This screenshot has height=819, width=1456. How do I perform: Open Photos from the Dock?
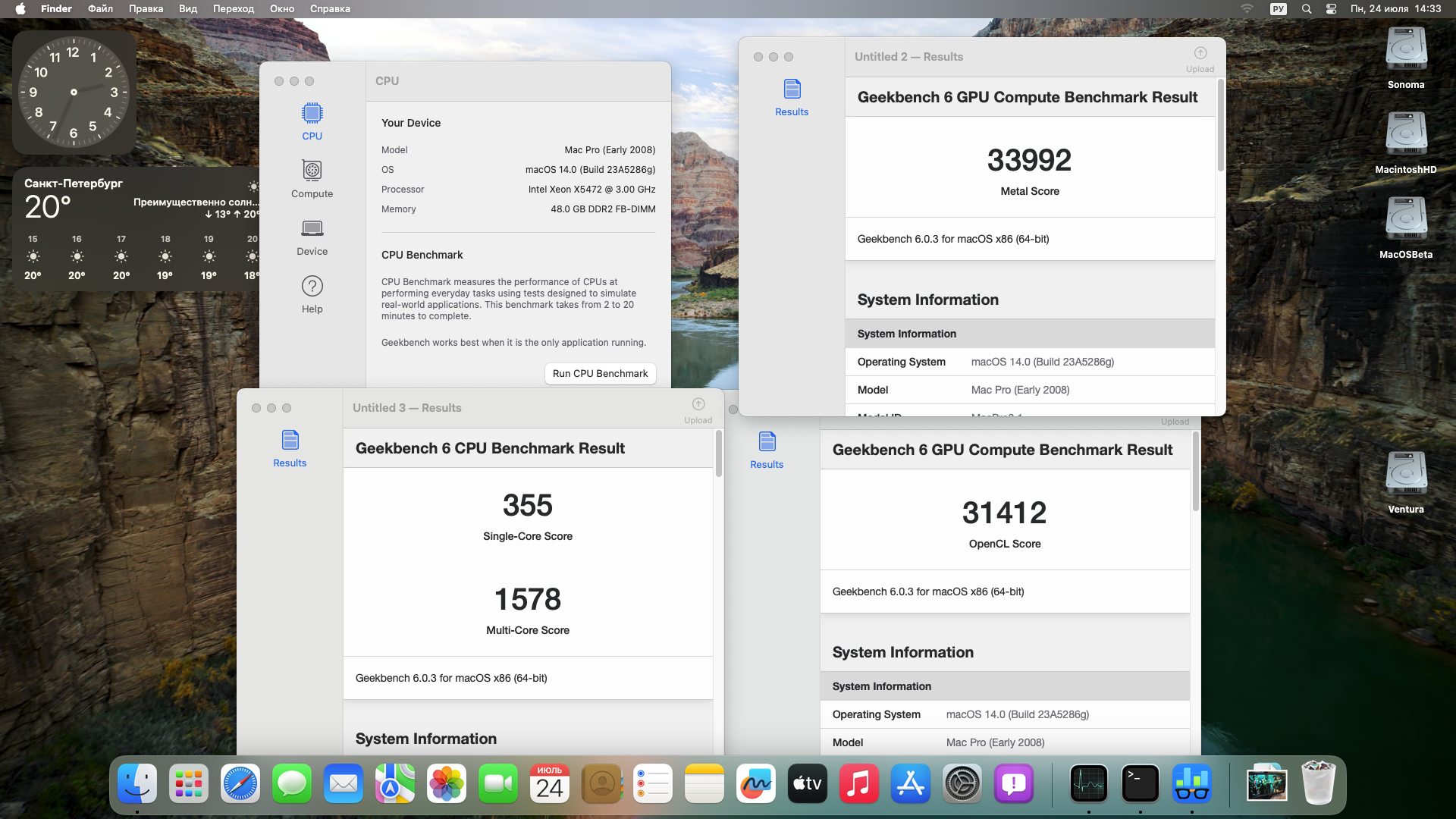447,783
